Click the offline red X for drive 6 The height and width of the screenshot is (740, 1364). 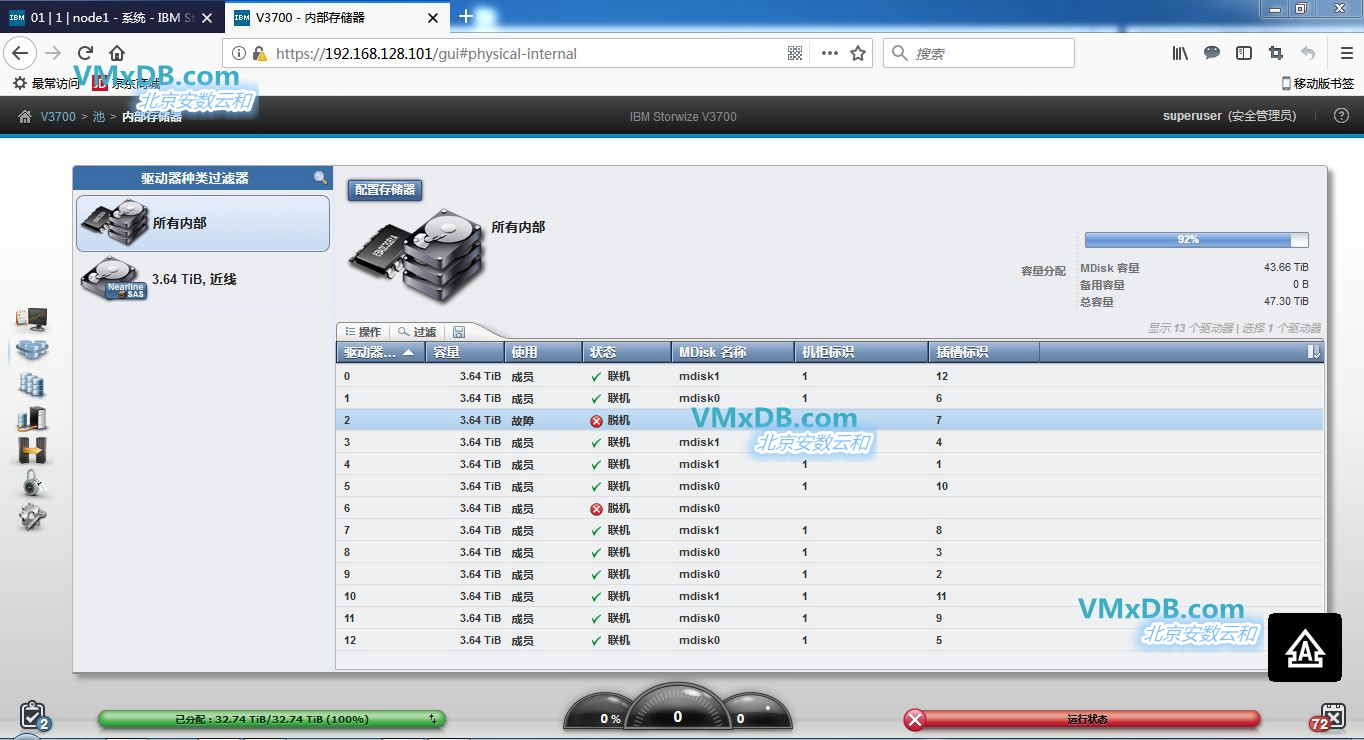596,509
